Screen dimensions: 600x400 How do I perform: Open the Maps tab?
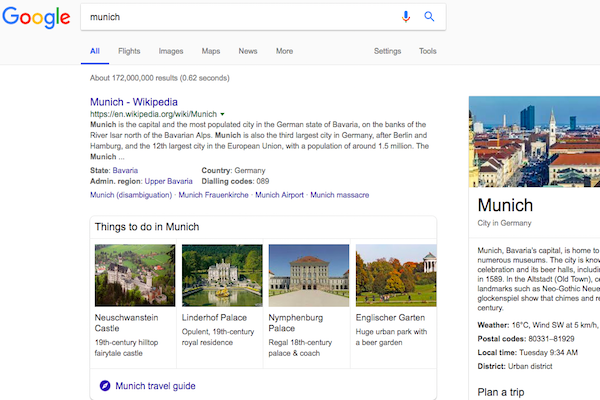pos(211,51)
